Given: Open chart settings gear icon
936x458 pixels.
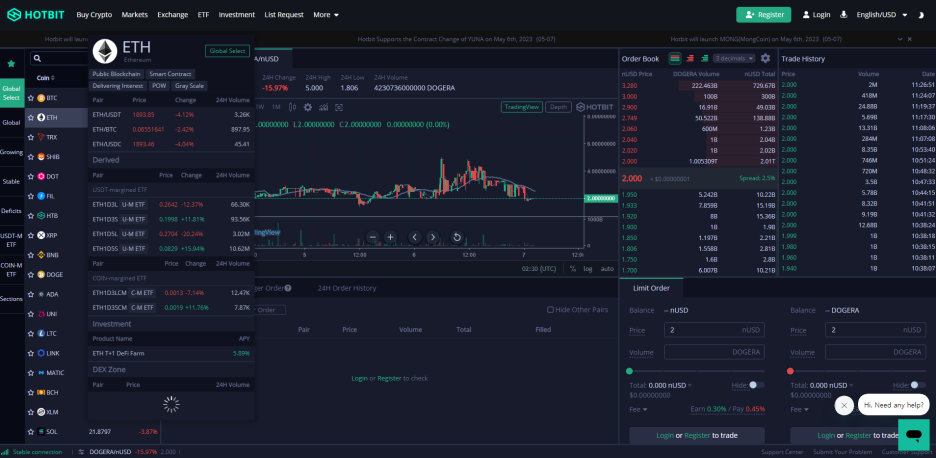Looking at the screenshot, I should coord(307,107).
